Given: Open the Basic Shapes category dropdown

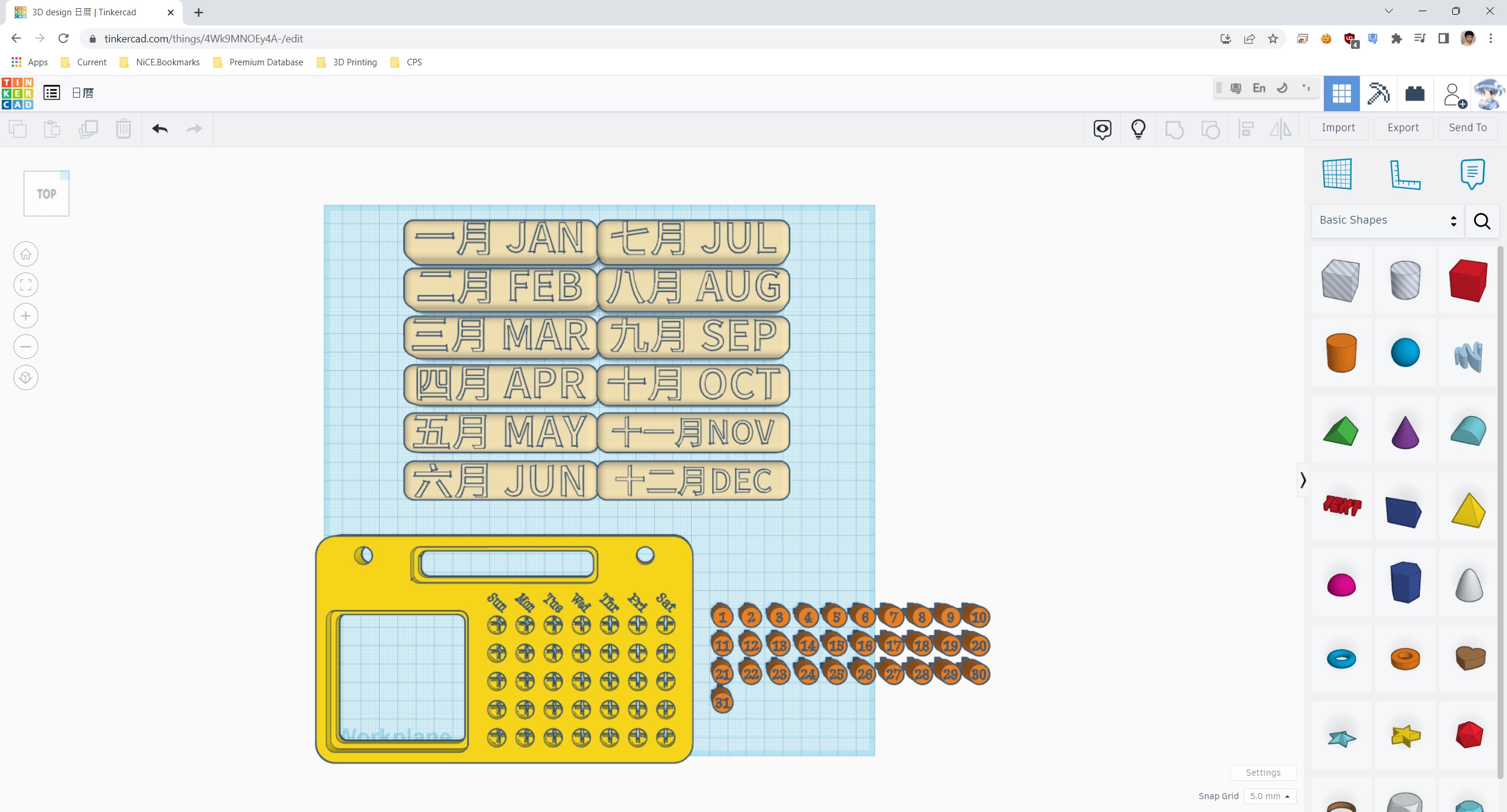Looking at the screenshot, I should (x=1386, y=221).
